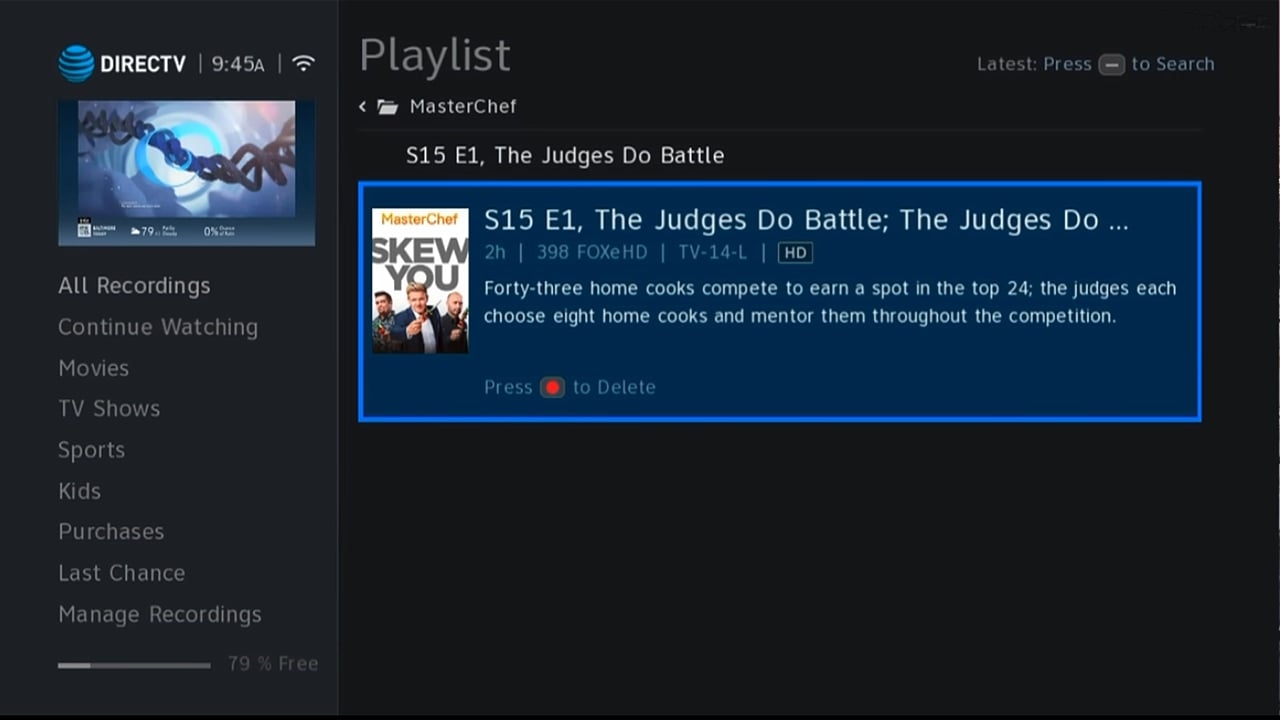Go to the Movies category
This screenshot has height=720, width=1280.
tap(93, 368)
